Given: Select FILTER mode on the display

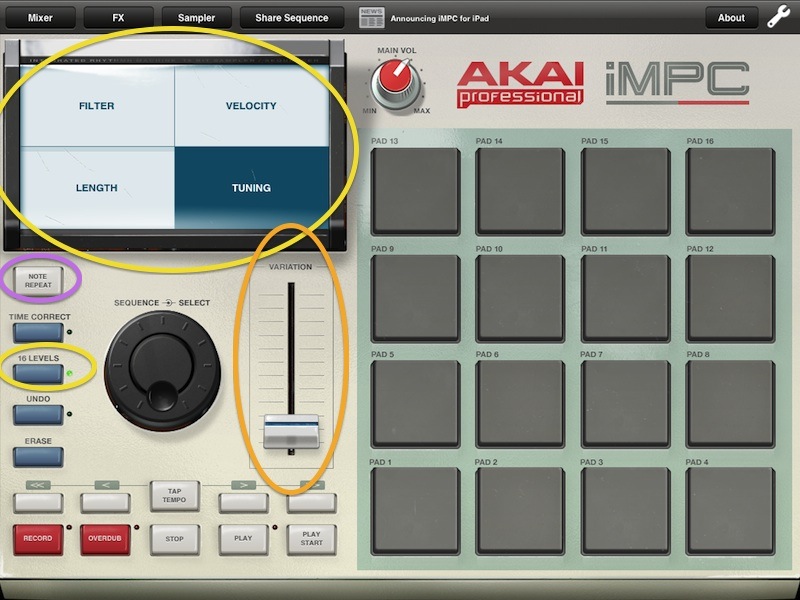Looking at the screenshot, I should [x=97, y=106].
